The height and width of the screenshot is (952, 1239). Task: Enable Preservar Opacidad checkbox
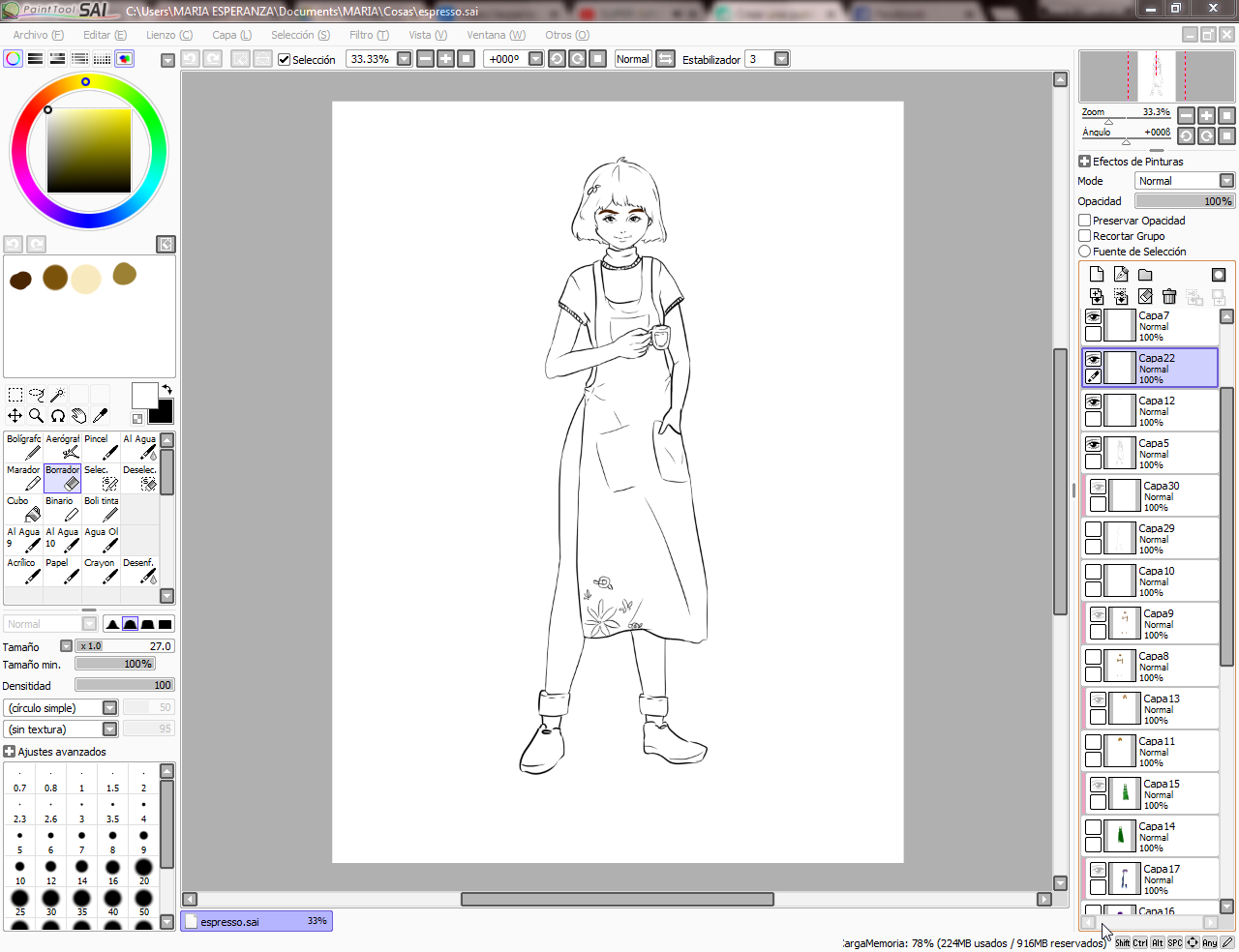tap(1085, 221)
